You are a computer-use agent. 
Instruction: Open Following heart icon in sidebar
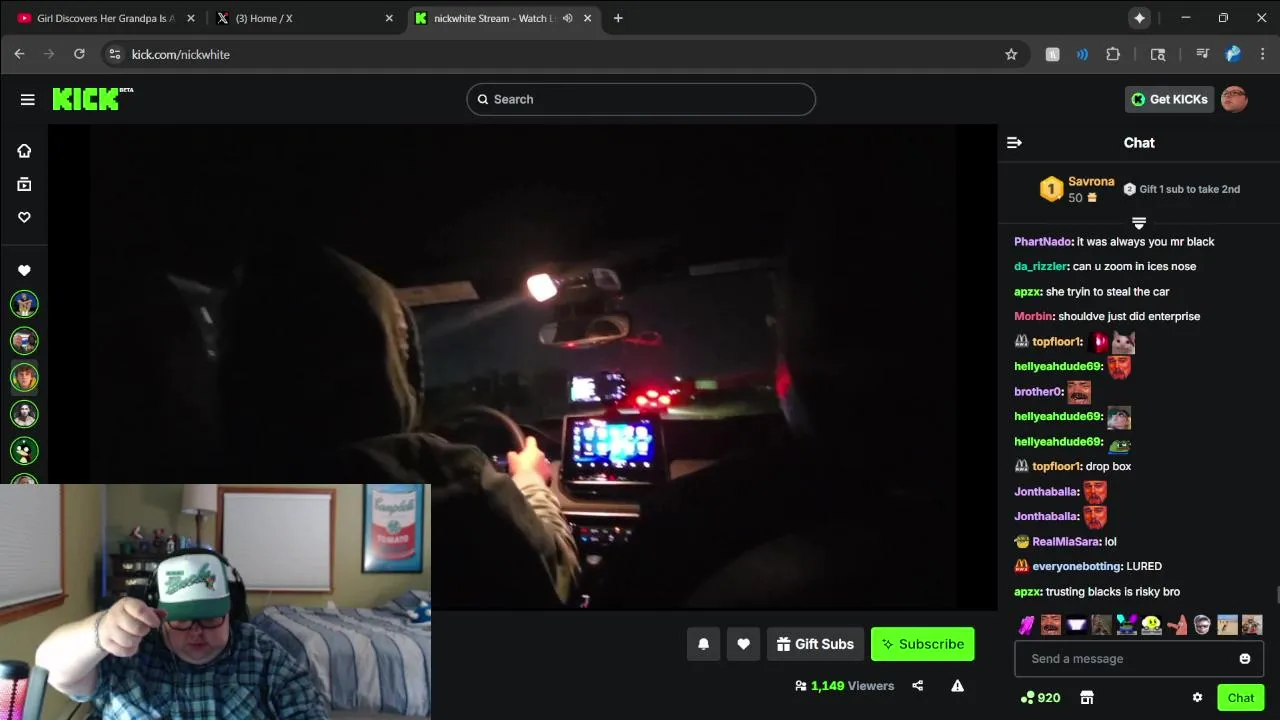coord(24,217)
